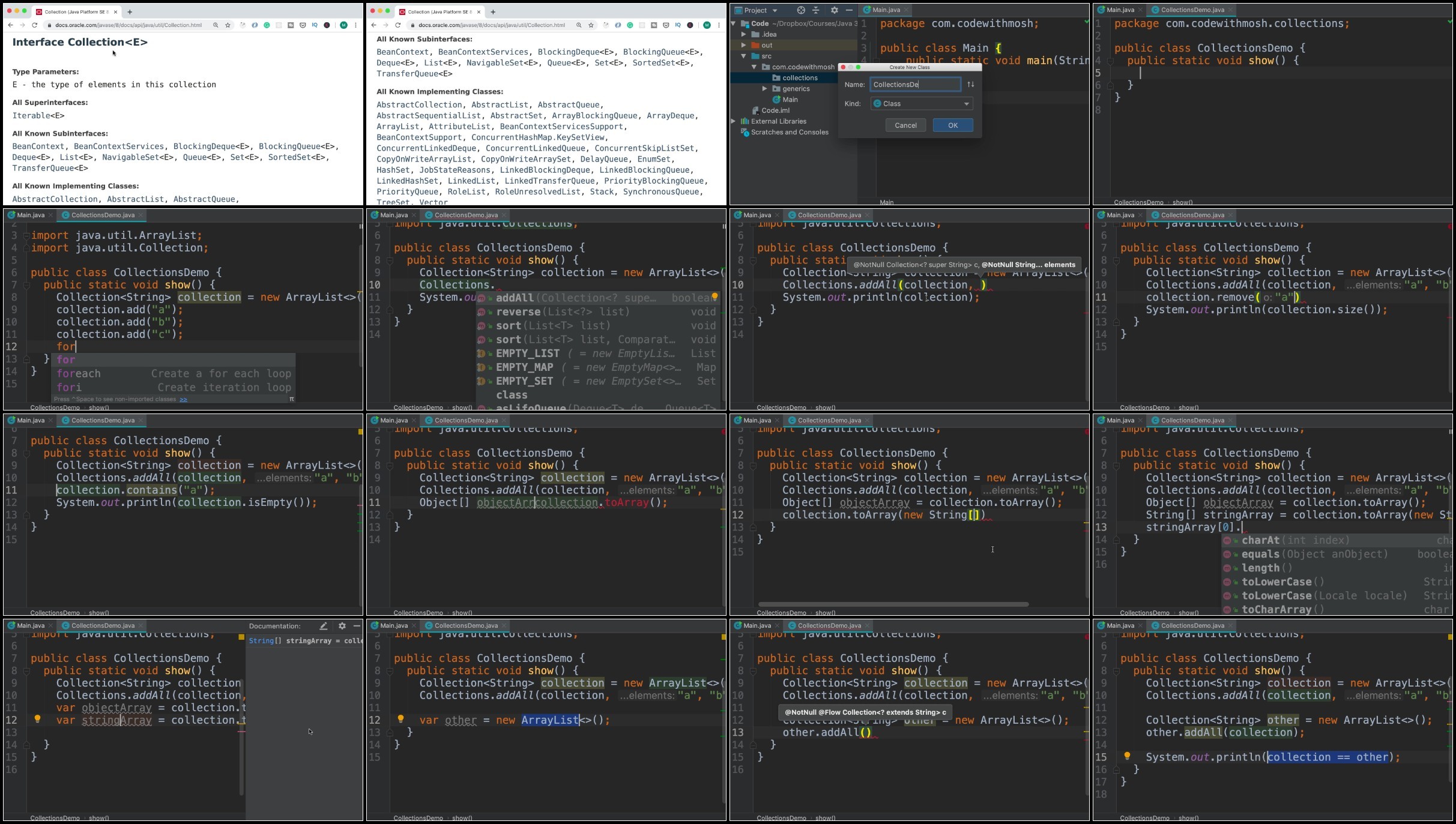Open the Iterable<E> superinterface link
1456x824 pixels.
[x=38, y=116]
